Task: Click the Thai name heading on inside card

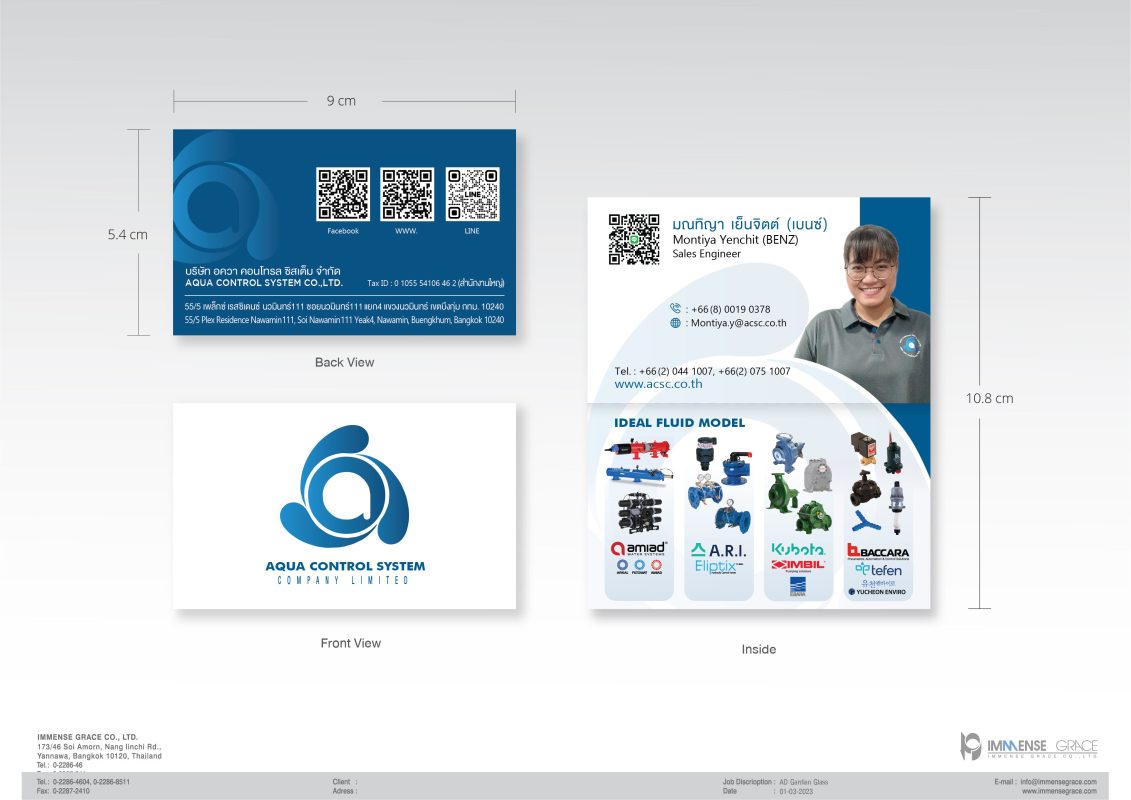Action: click(x=749, y=224)
